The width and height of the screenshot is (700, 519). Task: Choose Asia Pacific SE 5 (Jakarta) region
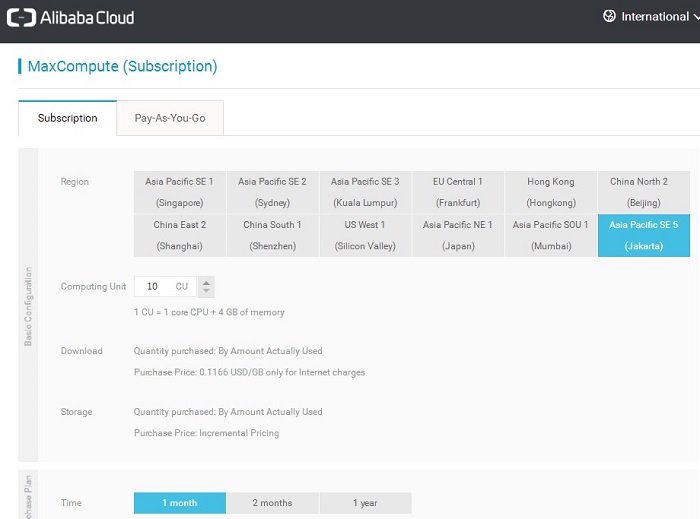(x=644, y=235)
